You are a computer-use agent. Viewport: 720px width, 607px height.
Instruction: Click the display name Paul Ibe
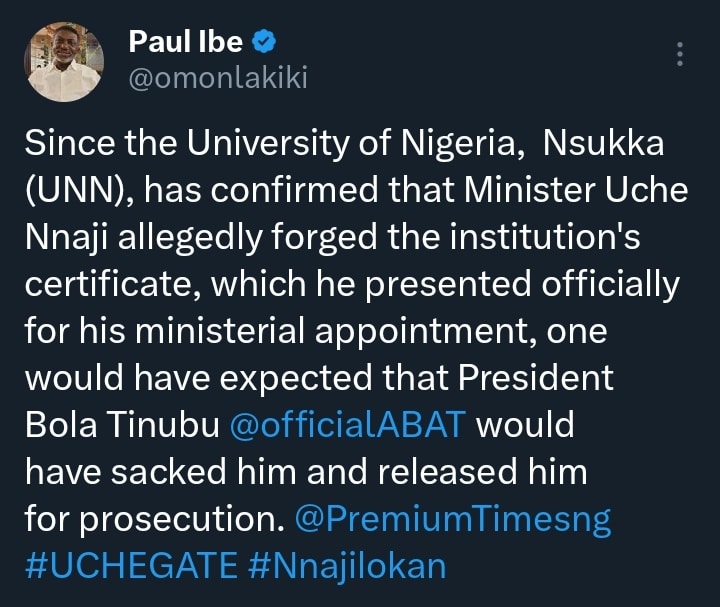coord(186,41)
